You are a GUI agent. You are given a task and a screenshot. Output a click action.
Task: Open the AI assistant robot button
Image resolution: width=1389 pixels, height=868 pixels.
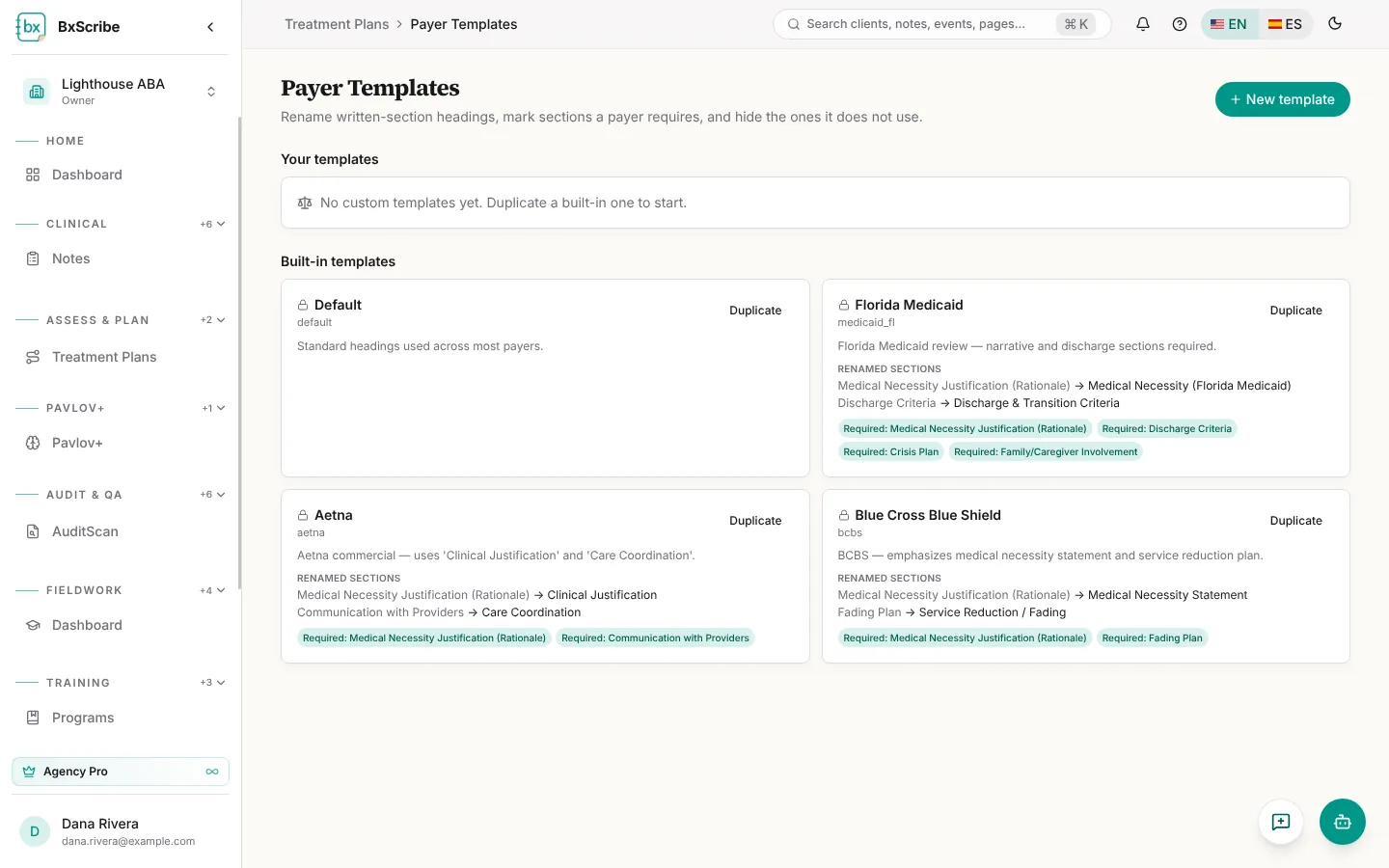point(1343,822)
